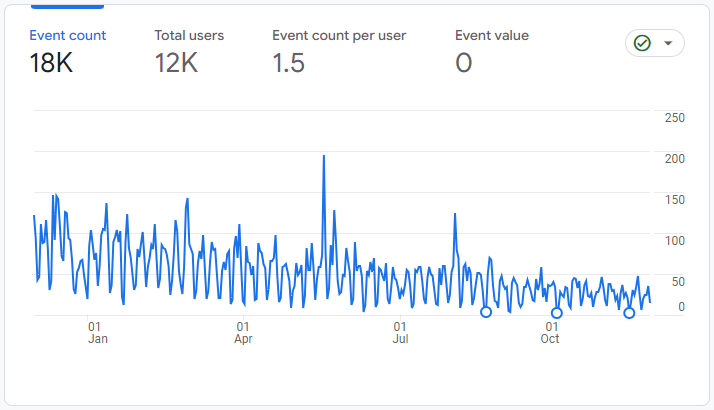Image resolution: width=714 pixels, height=410 pixels.
Task: Click the 01 Oct axis label
Action: tap(550, 333)
